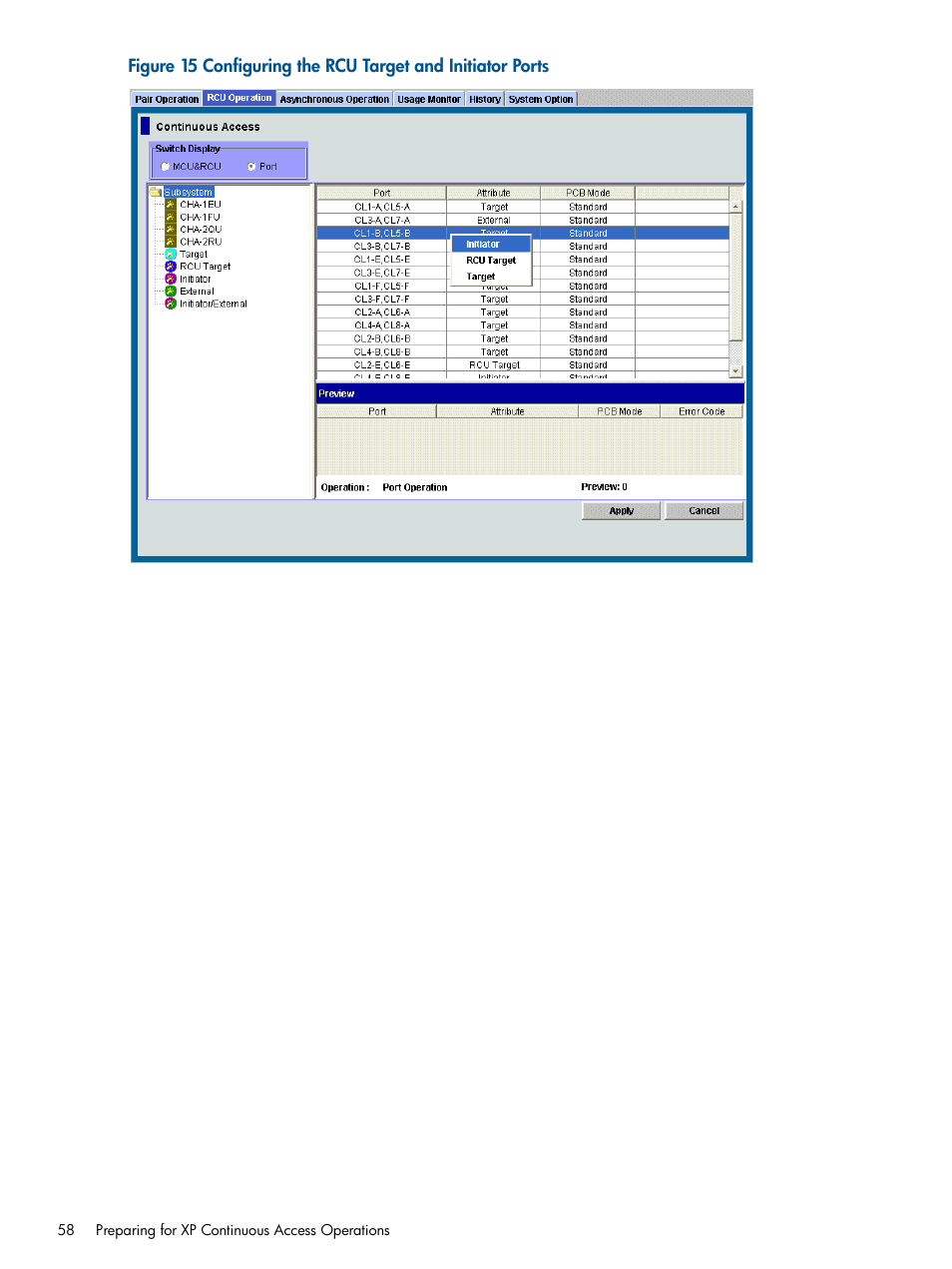The image size is (952, 1269).
Task: Select port row CL4-A,CL8-A
Action: pyautogui.click(x=523, y=324)
